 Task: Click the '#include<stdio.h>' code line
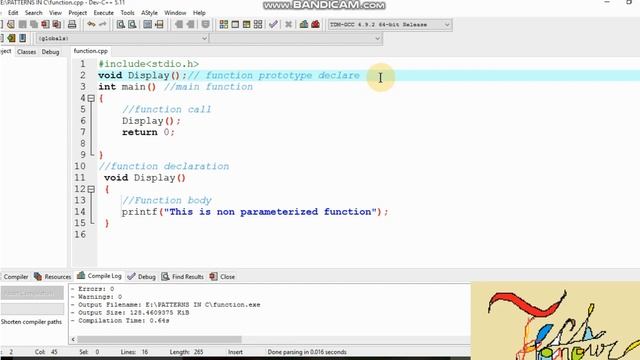pos(149,64)
